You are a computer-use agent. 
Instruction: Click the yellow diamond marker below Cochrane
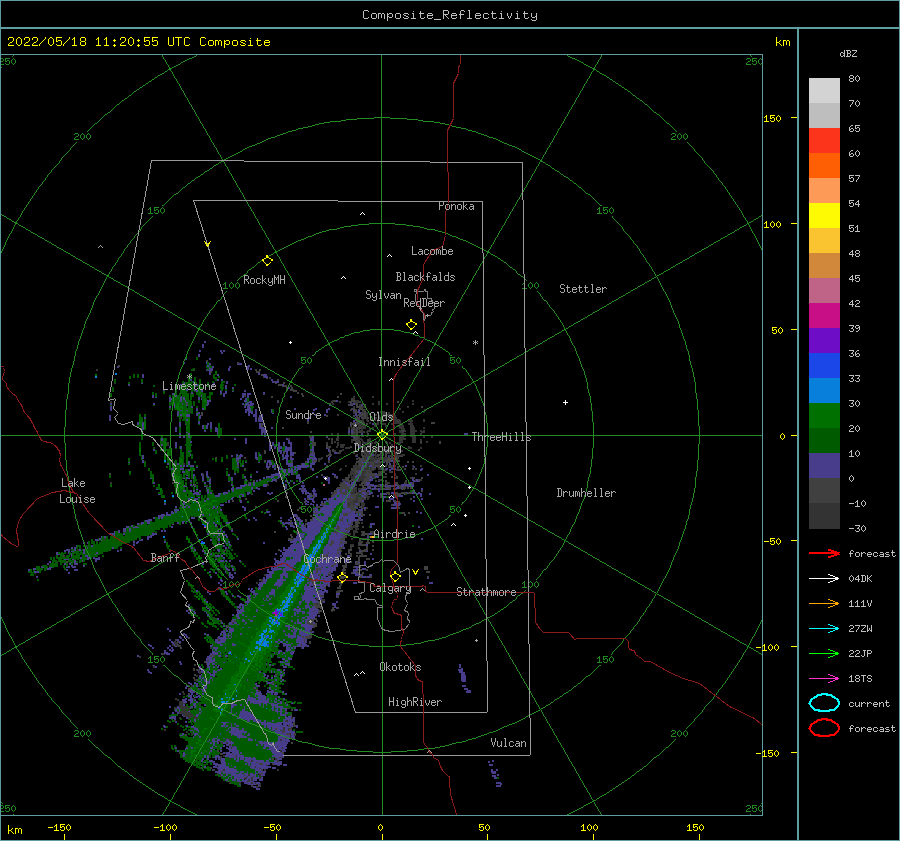click(x=343, y=577)
